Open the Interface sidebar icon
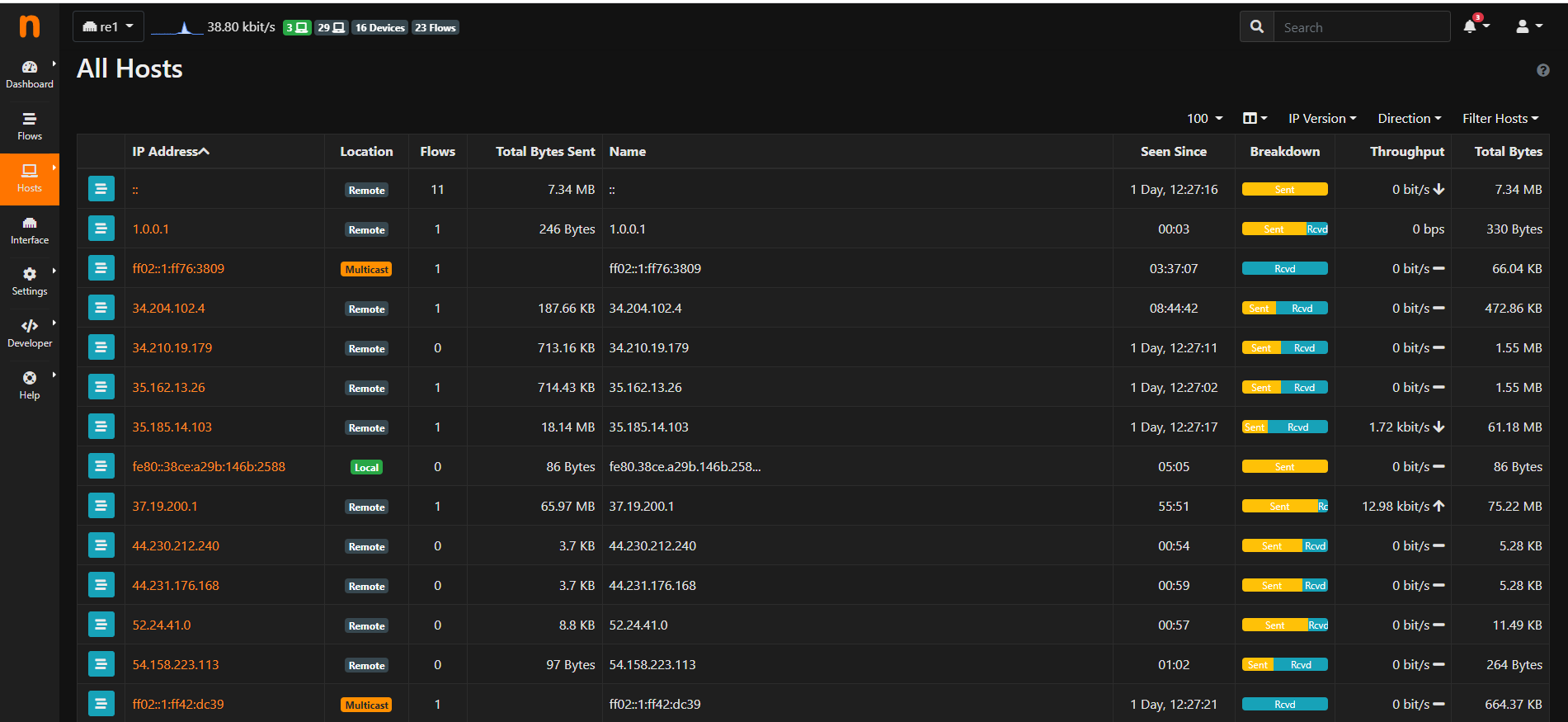This screenshot has width=1568, height=722. click(x=30, y=230)
